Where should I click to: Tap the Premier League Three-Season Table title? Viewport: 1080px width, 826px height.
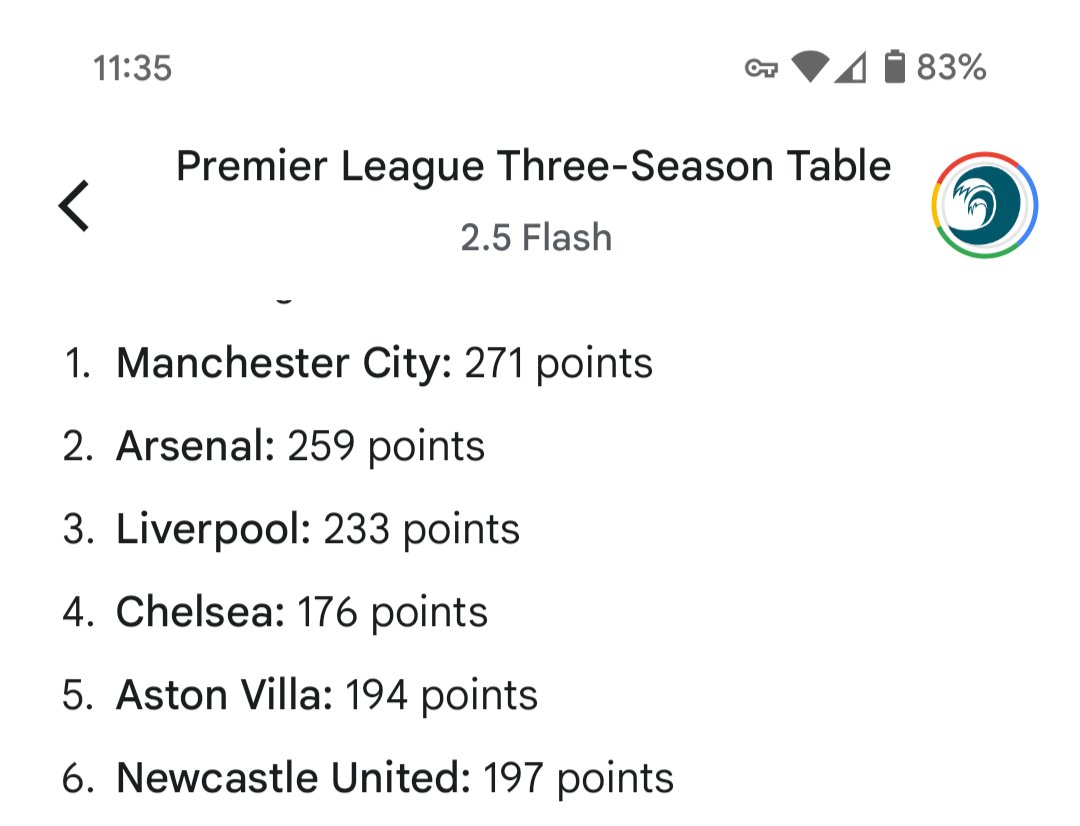[534, 167]
